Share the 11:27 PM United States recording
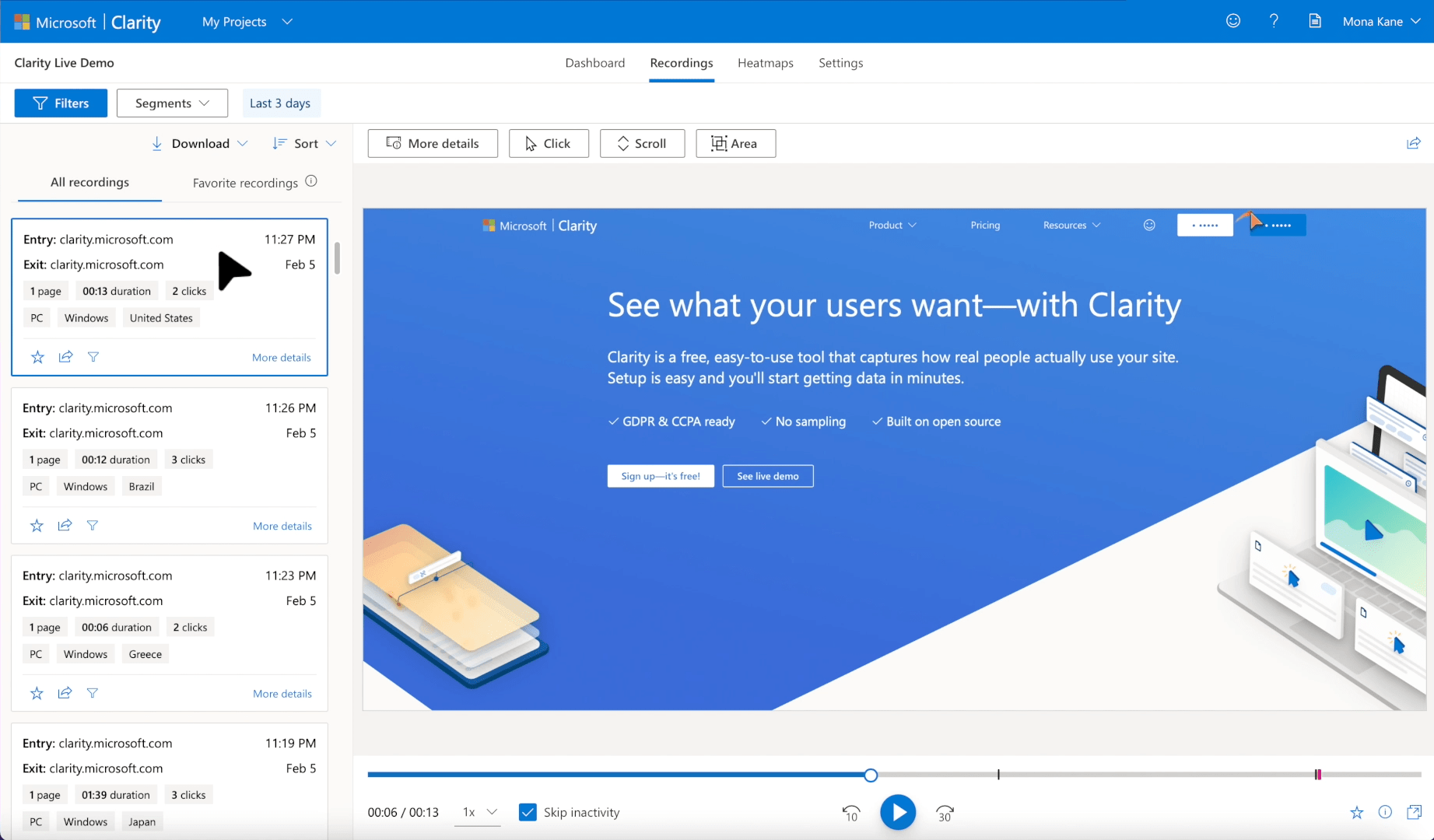This screenshot has width=1434, height=840. point(65,357)
